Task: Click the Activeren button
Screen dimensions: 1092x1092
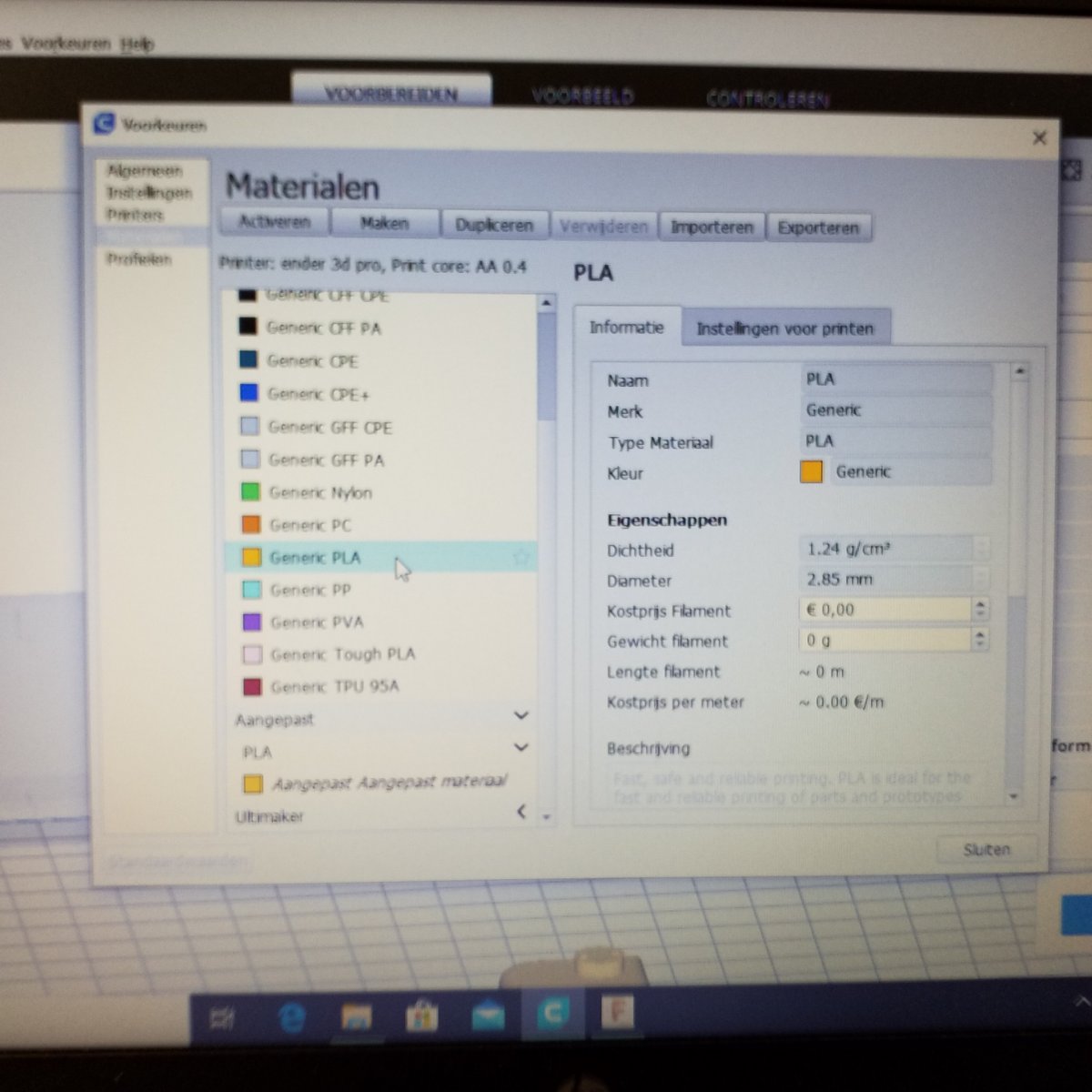Action: (x=274, y=222)
